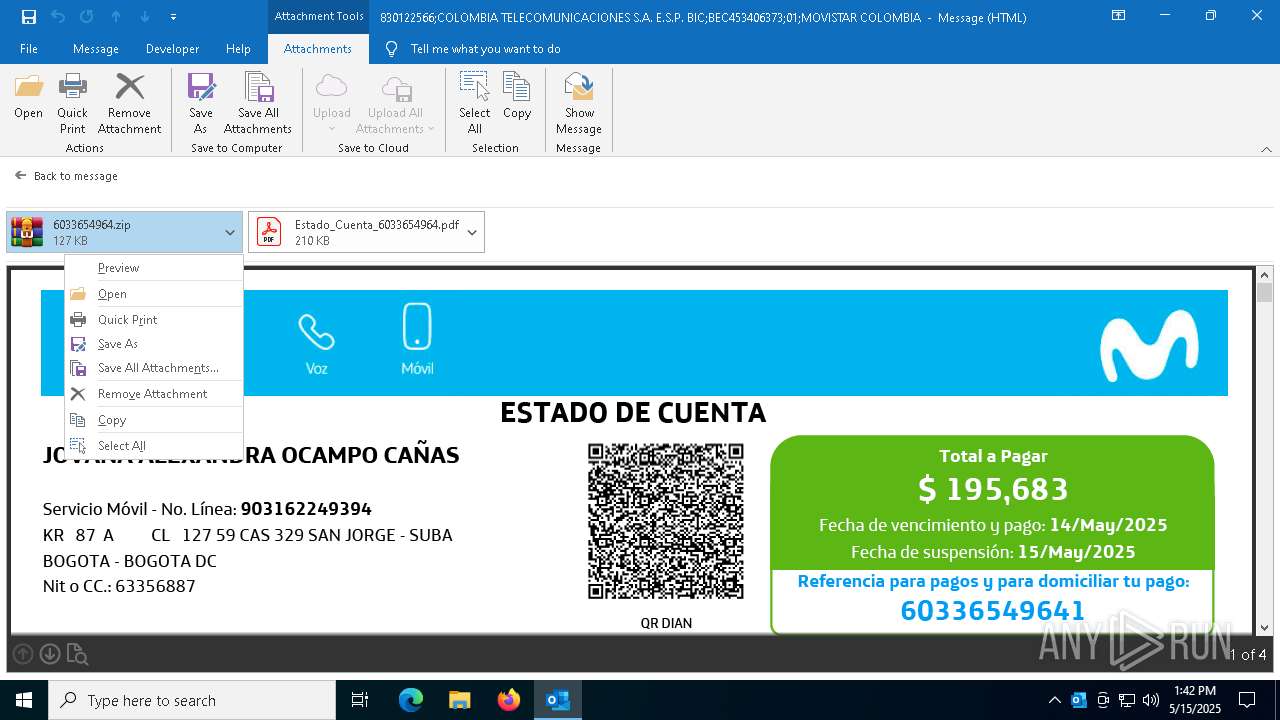Click the Remove Attachment ribbon icon
This screenshot has height=720, width=1280.
[x=129, y=104]
